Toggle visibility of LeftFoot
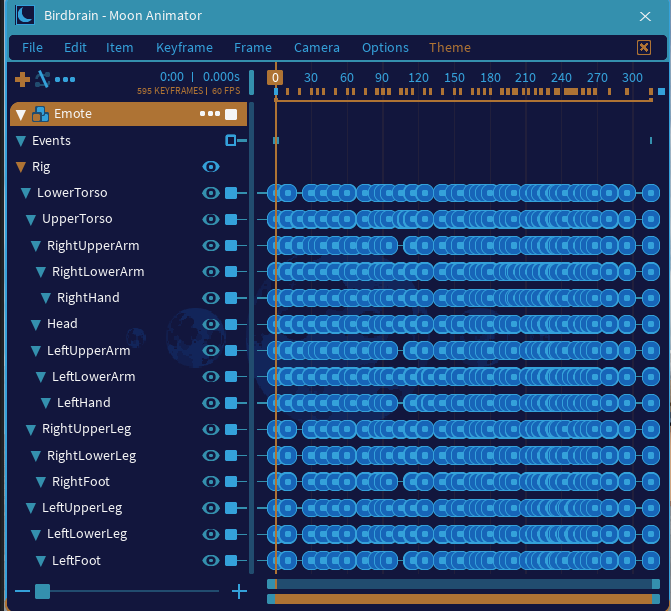The height and width of the screenshot is (611, 671). [211, 561]
